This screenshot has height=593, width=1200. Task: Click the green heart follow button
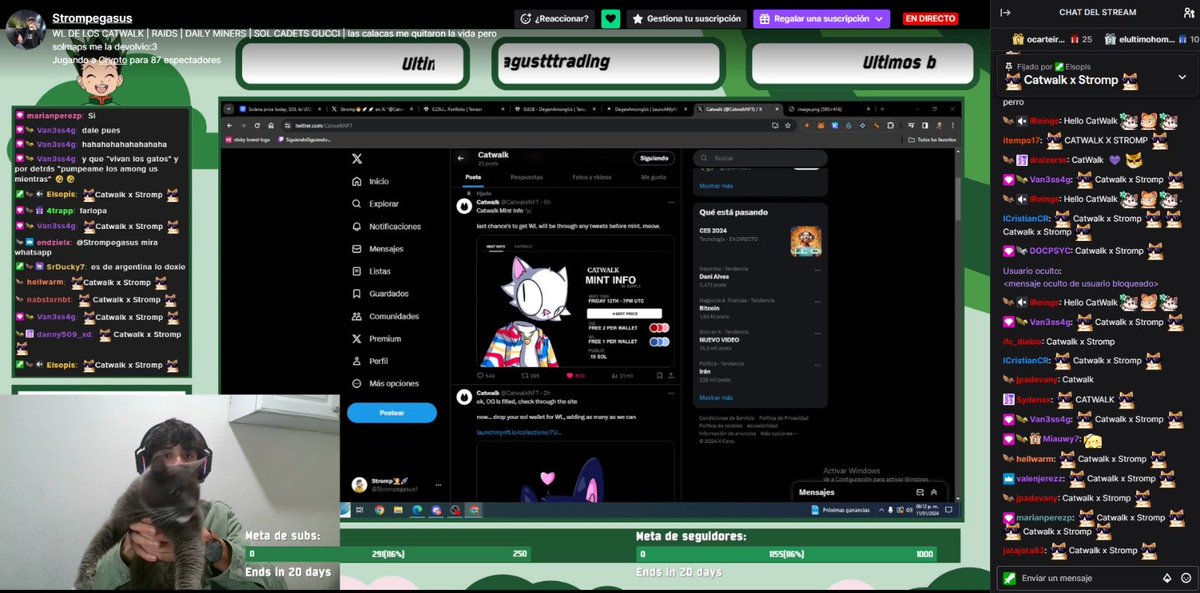[x=611, y=18]
